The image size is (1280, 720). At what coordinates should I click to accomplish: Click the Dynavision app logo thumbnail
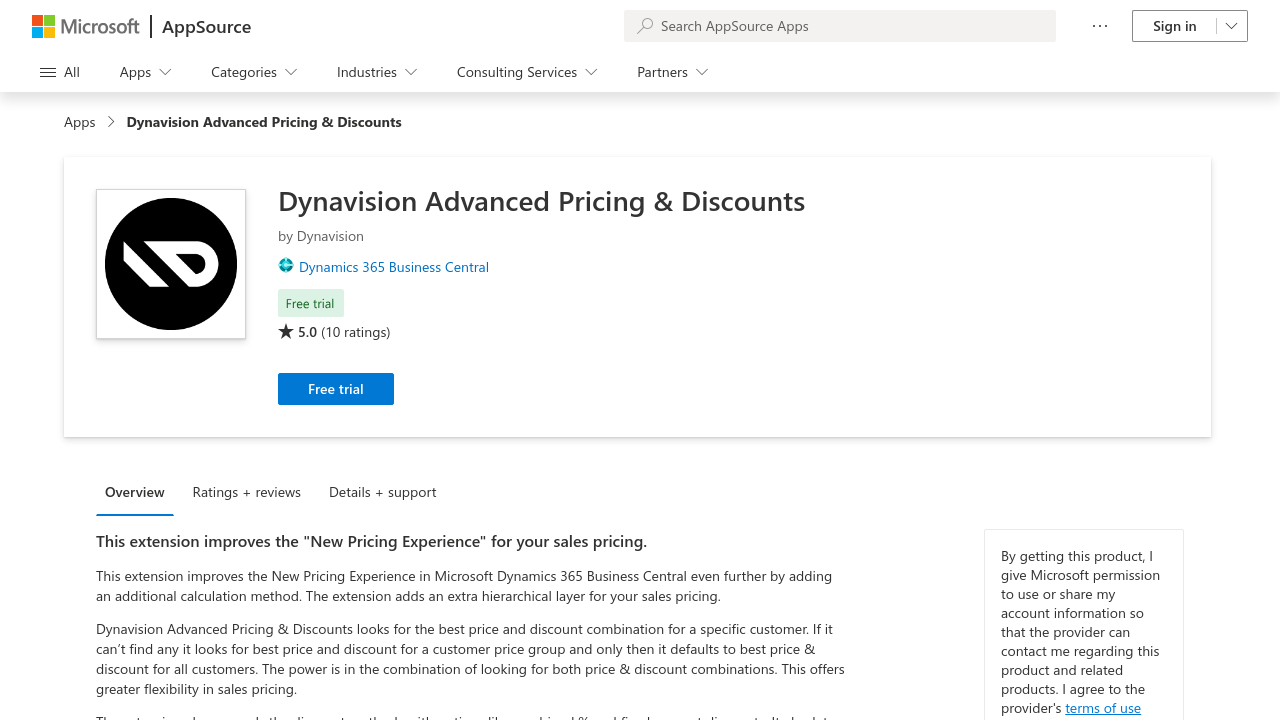(x=171, y=264)
